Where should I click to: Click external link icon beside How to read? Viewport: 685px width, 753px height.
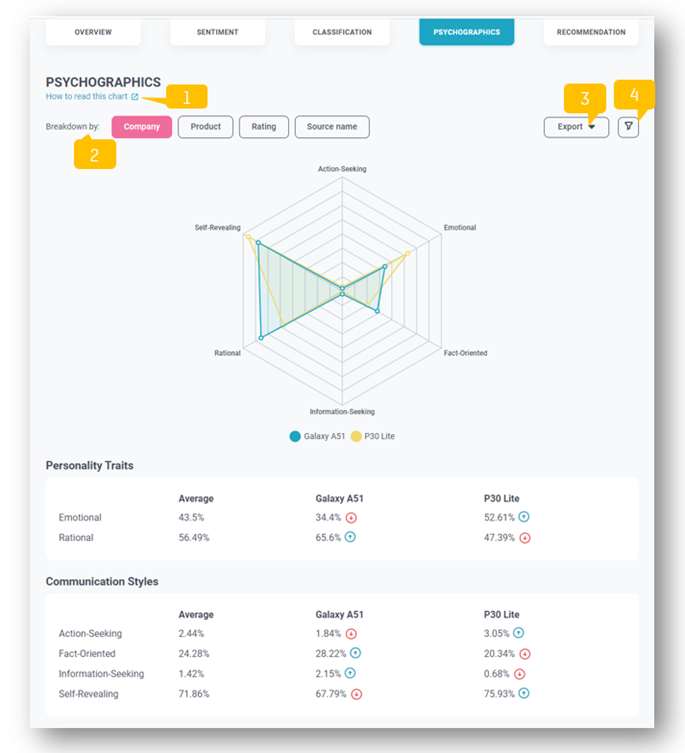[135, 97]
